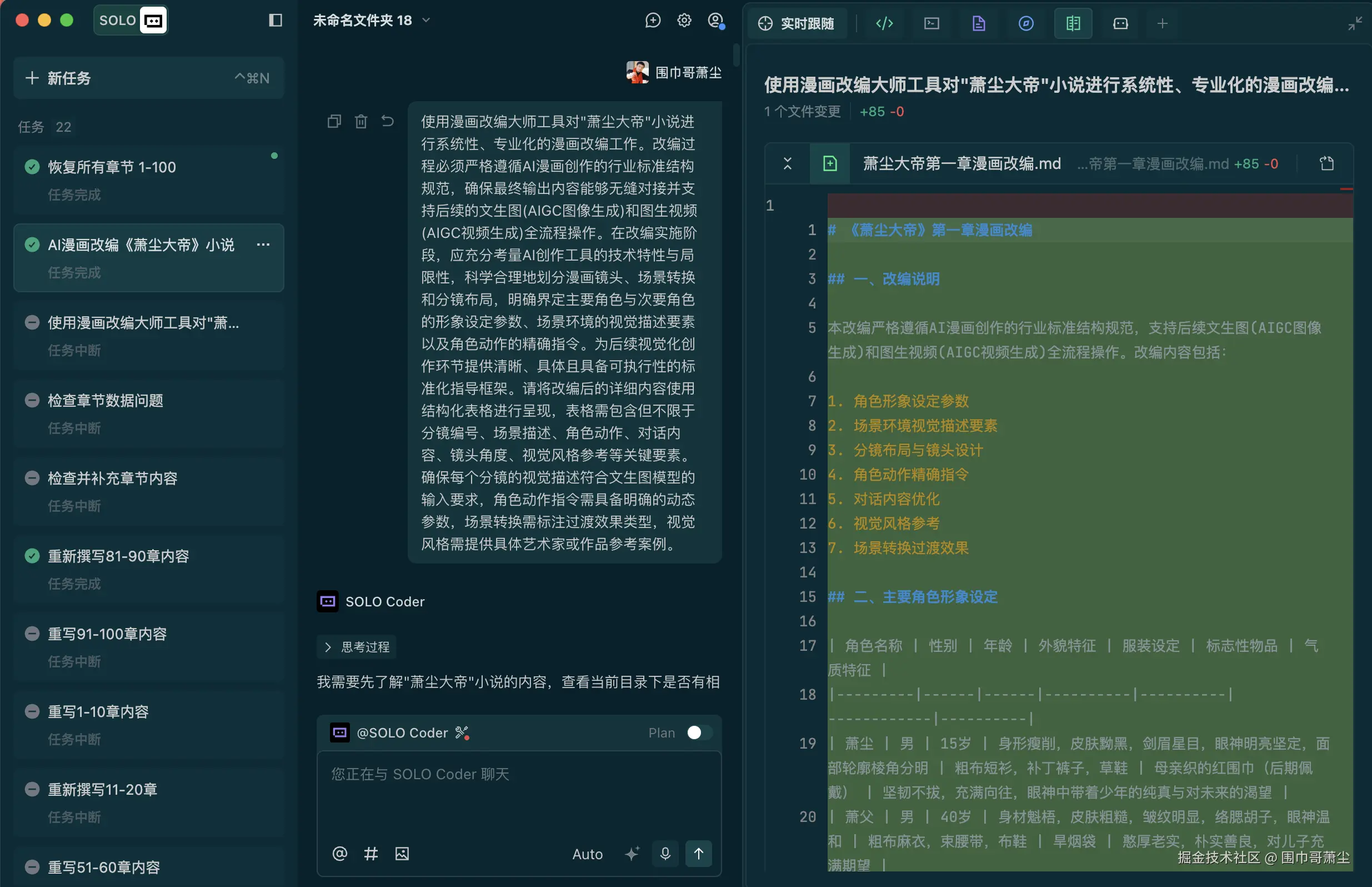Open the code view panel

(x=884, y=23)
